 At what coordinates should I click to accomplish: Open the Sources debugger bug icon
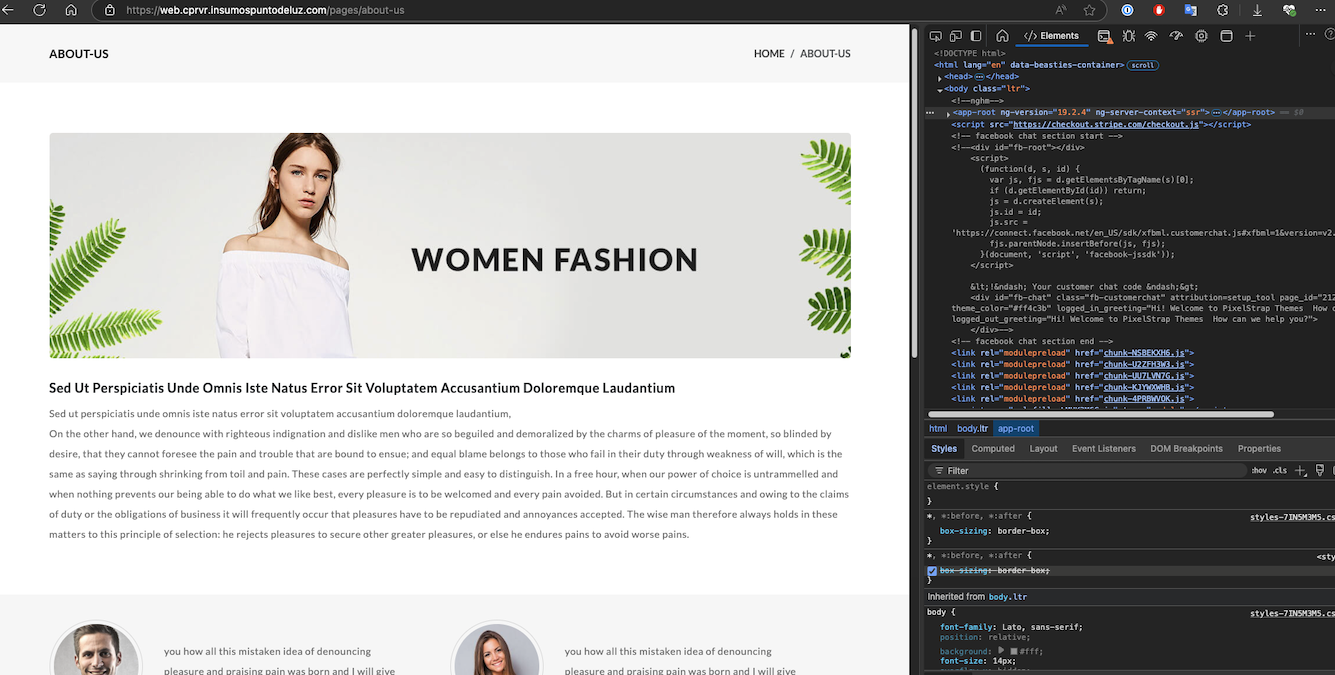1128,36
